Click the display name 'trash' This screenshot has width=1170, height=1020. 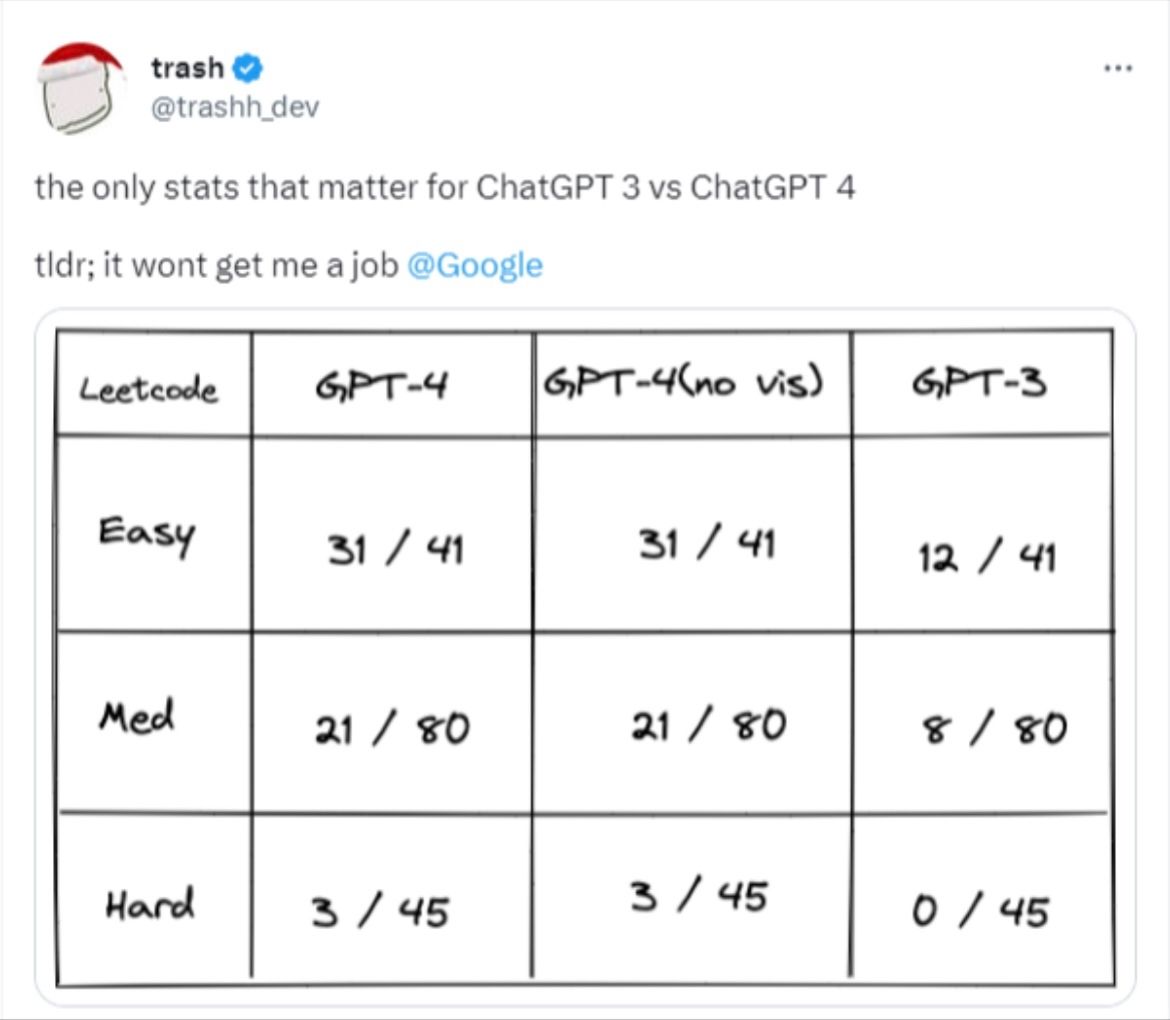click(187, 68)
